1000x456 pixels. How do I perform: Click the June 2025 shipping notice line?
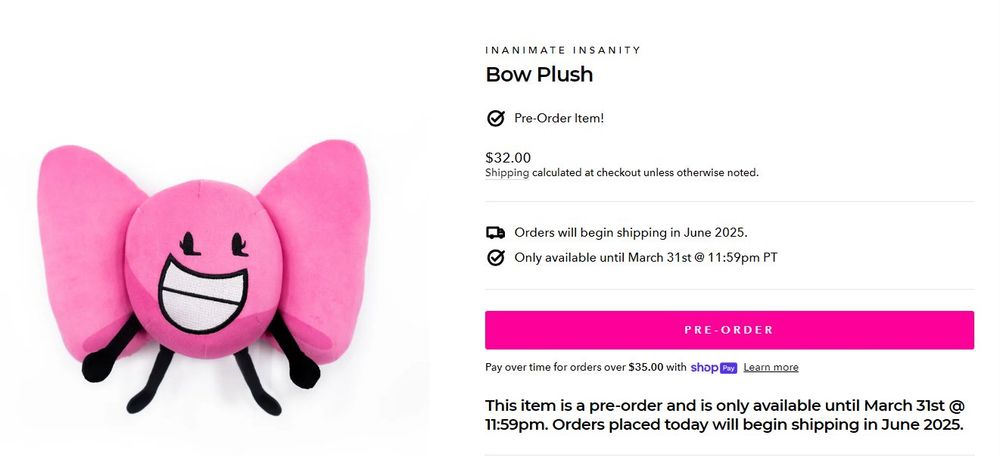(x=631, y=233)
